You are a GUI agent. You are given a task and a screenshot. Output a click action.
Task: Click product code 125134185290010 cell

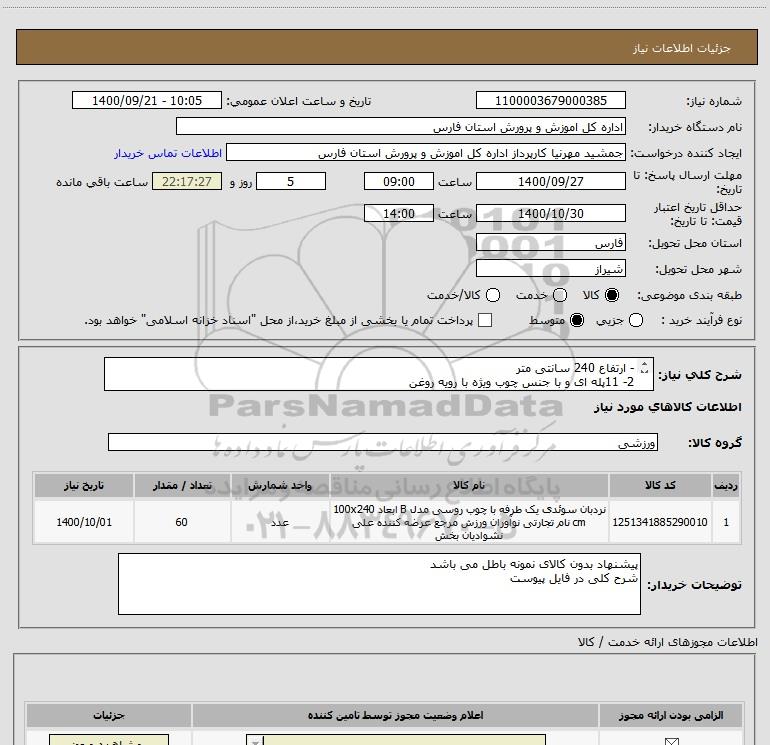pos(660,522)
